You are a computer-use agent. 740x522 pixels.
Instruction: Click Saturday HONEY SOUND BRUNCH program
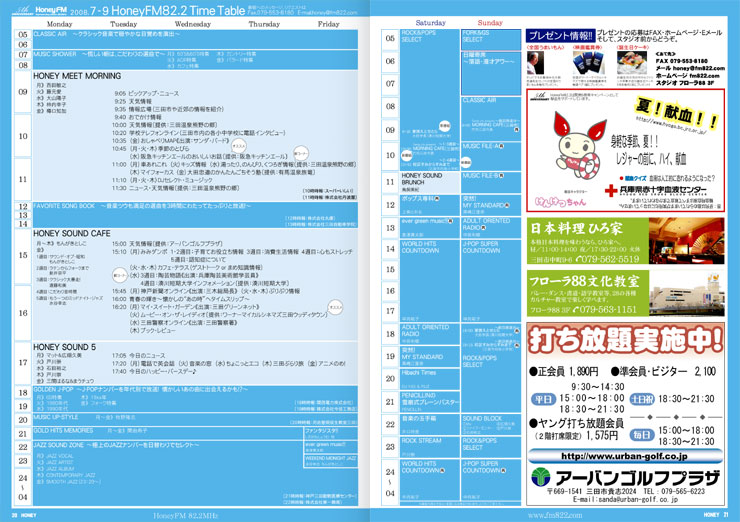click(429, 182)
